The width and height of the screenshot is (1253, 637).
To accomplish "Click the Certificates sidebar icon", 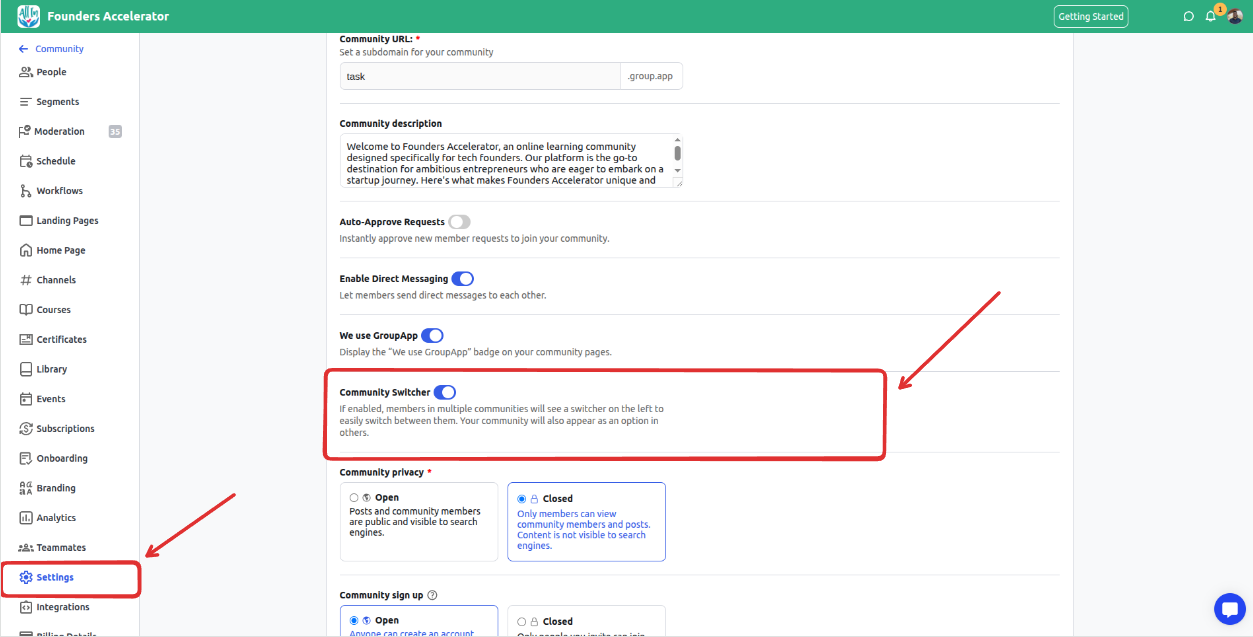I will pyautogui.click(x=26, y=340).
